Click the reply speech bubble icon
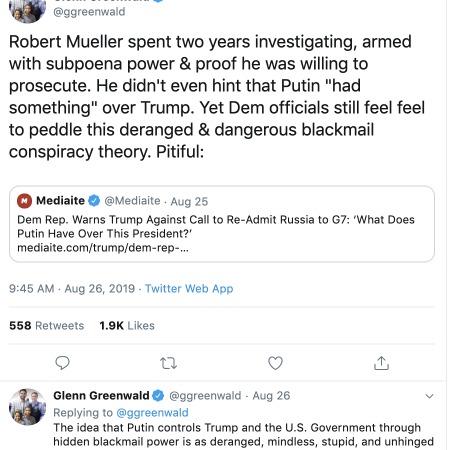 coord(62,363)
